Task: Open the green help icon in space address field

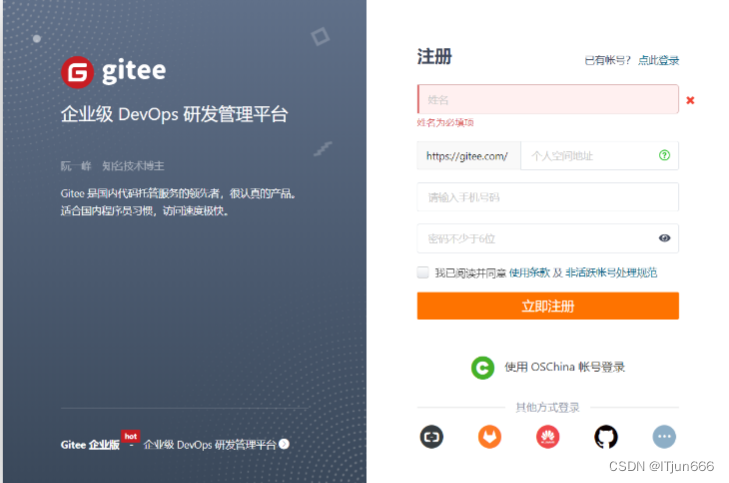Action: (664, 155)
